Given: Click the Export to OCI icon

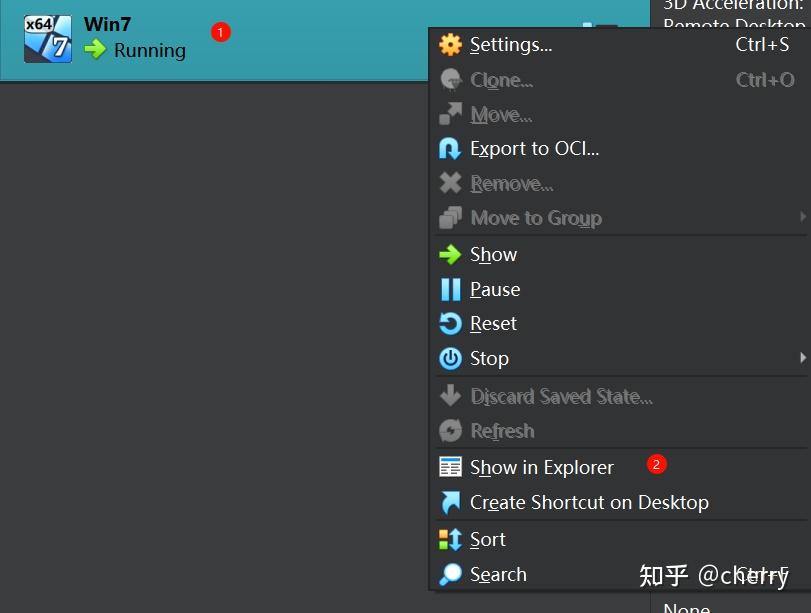Looking at the screenshot, I should pyautogui.click(x=450, y=148).
